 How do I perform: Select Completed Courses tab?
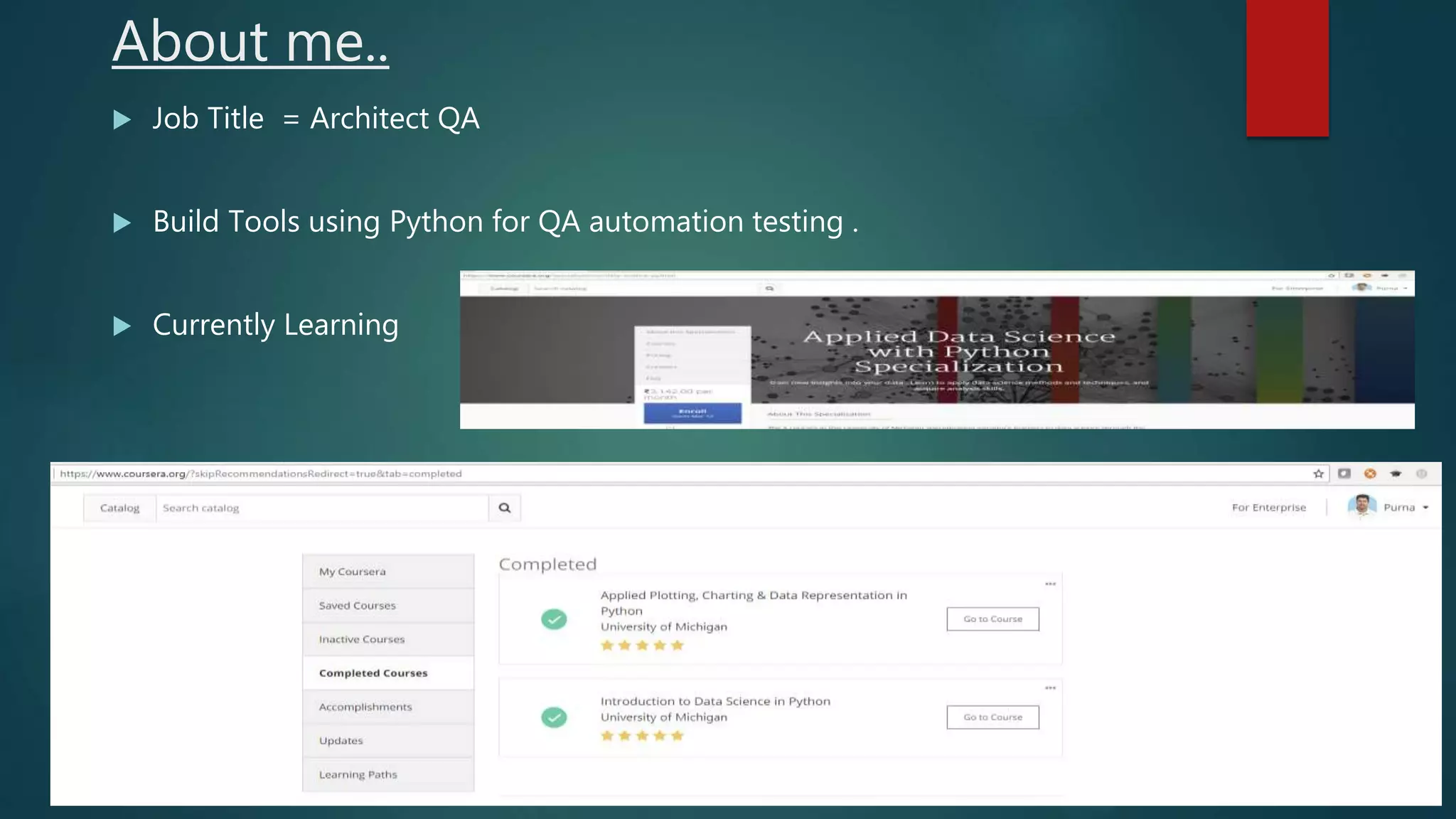[388, 673]
